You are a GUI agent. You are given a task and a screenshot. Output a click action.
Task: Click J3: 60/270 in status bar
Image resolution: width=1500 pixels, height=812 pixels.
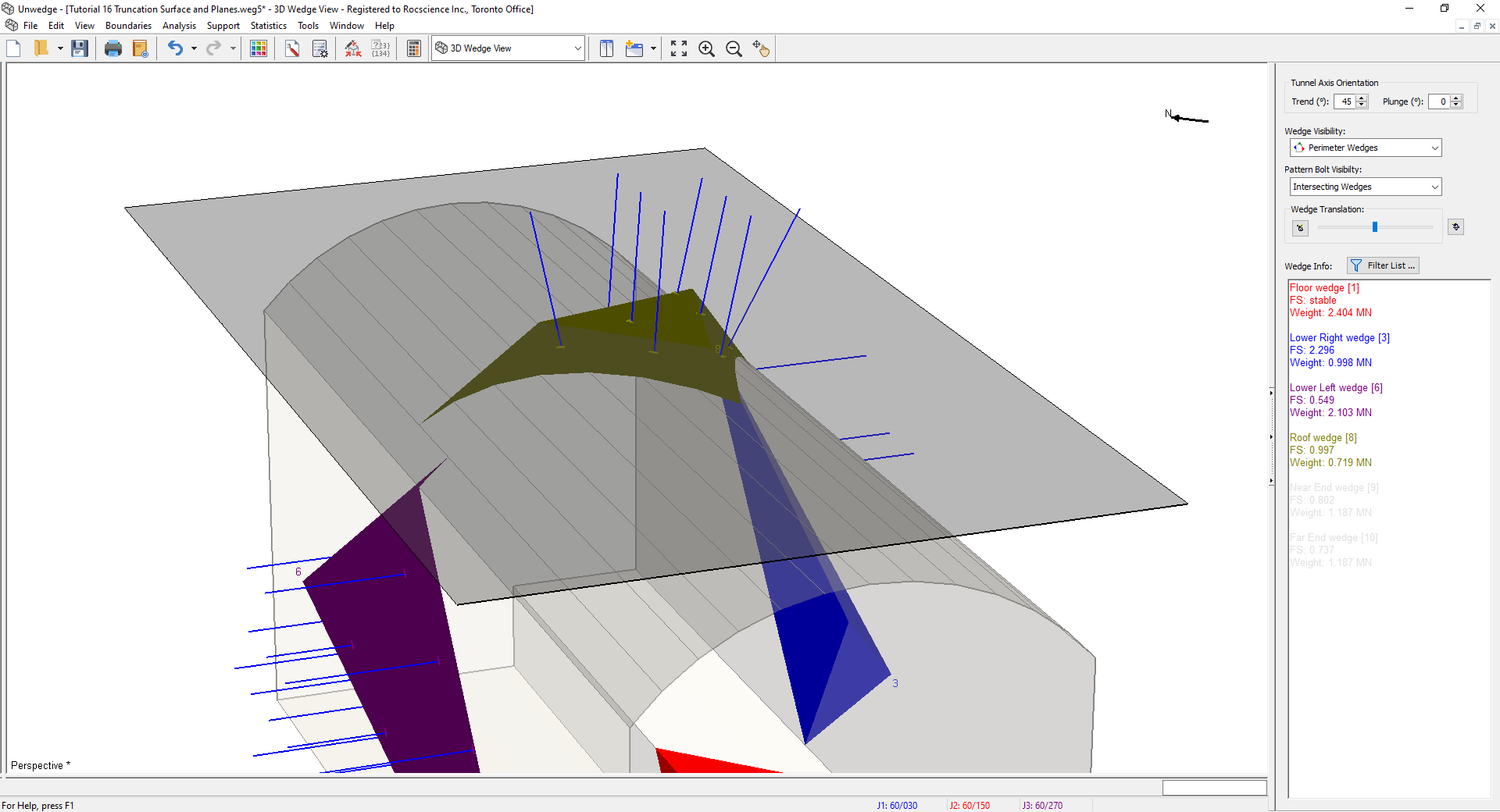1042,806
